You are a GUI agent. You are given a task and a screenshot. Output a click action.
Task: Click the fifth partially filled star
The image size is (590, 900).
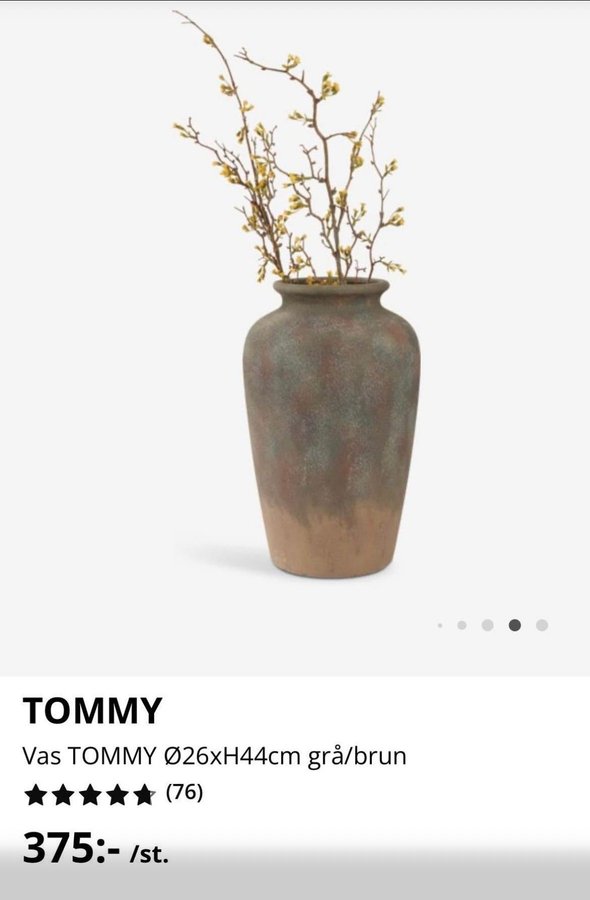pos(143,795)
